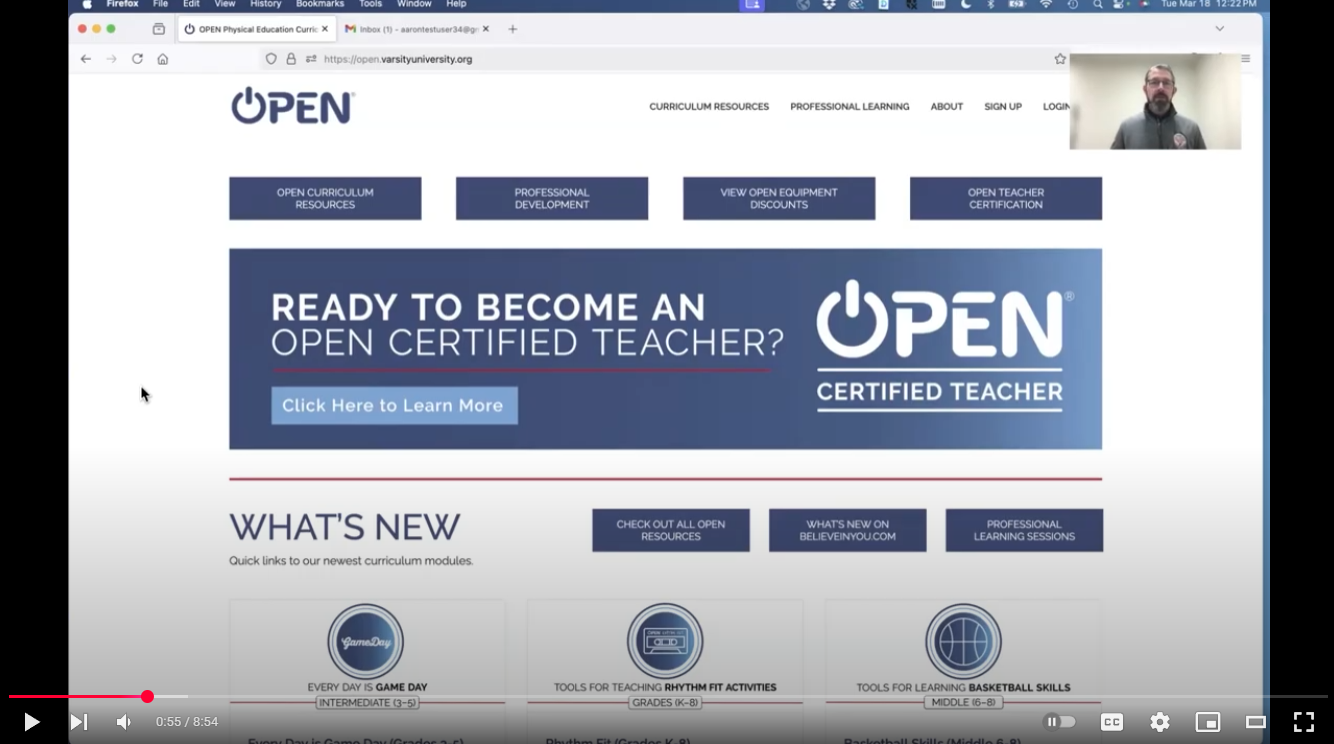Open Spotlight search in menu bar

(1098, 5)
